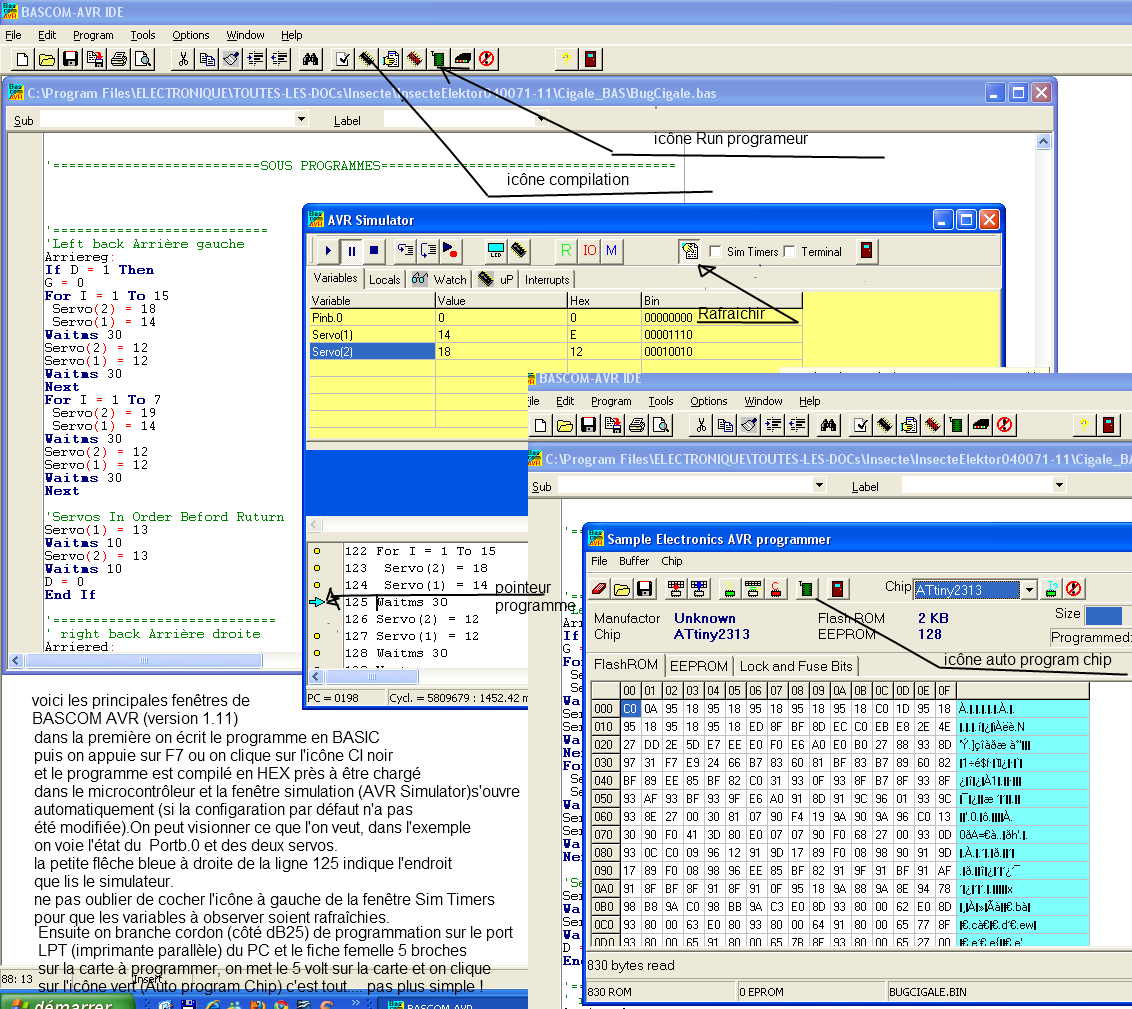The image size is (1132, 1009).
Task: Open the LCD hardware simulation icon
Action: (495, 251)
